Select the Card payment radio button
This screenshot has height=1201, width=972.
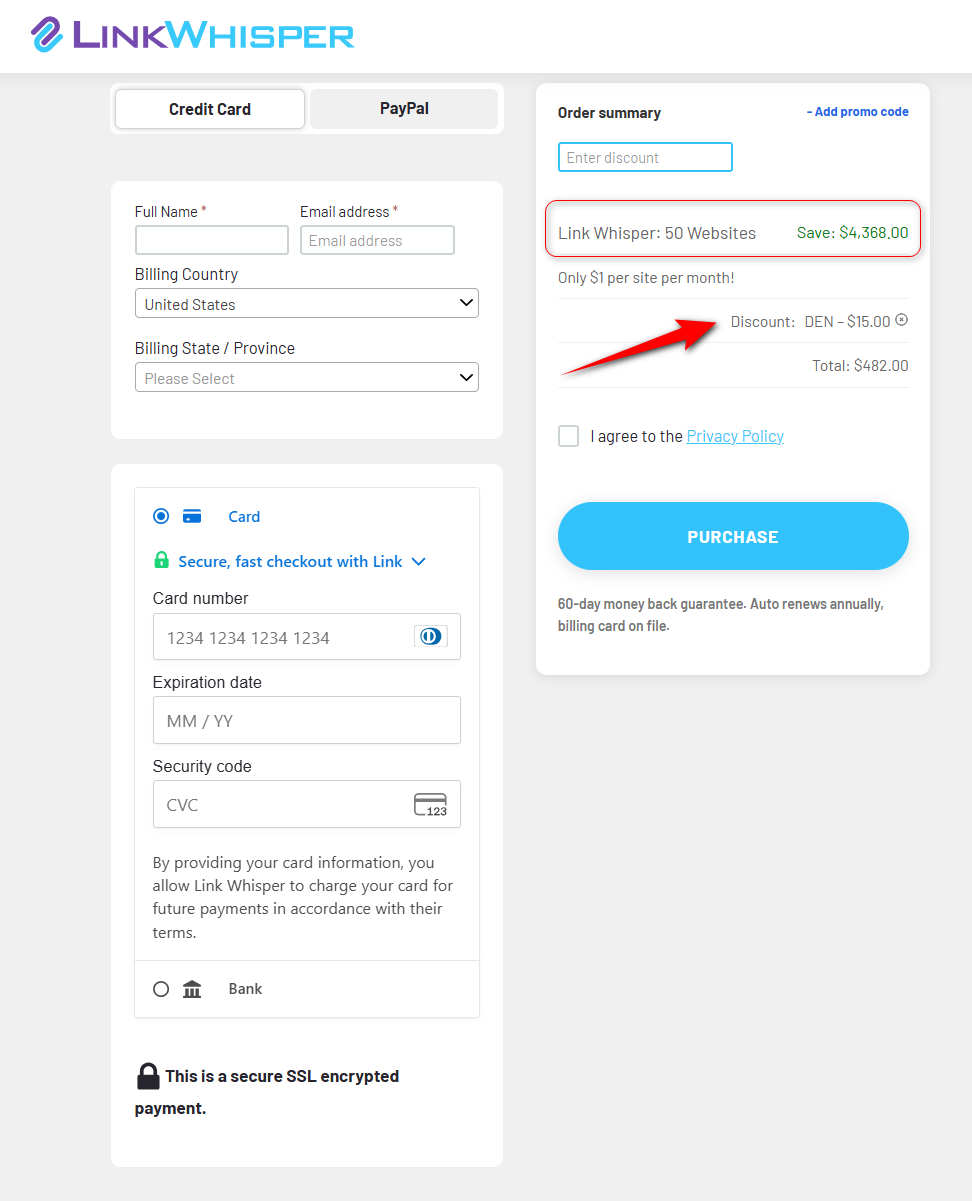[161, 516]
